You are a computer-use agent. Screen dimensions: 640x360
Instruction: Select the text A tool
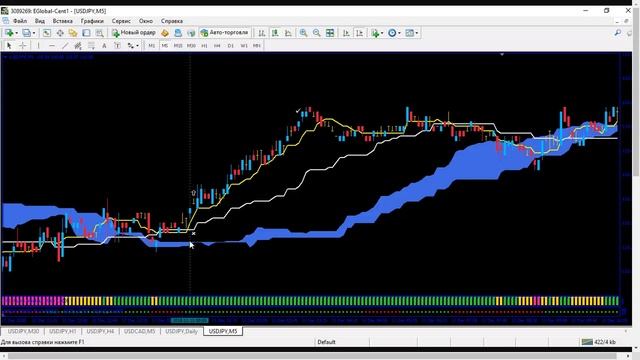coord(104,46)
